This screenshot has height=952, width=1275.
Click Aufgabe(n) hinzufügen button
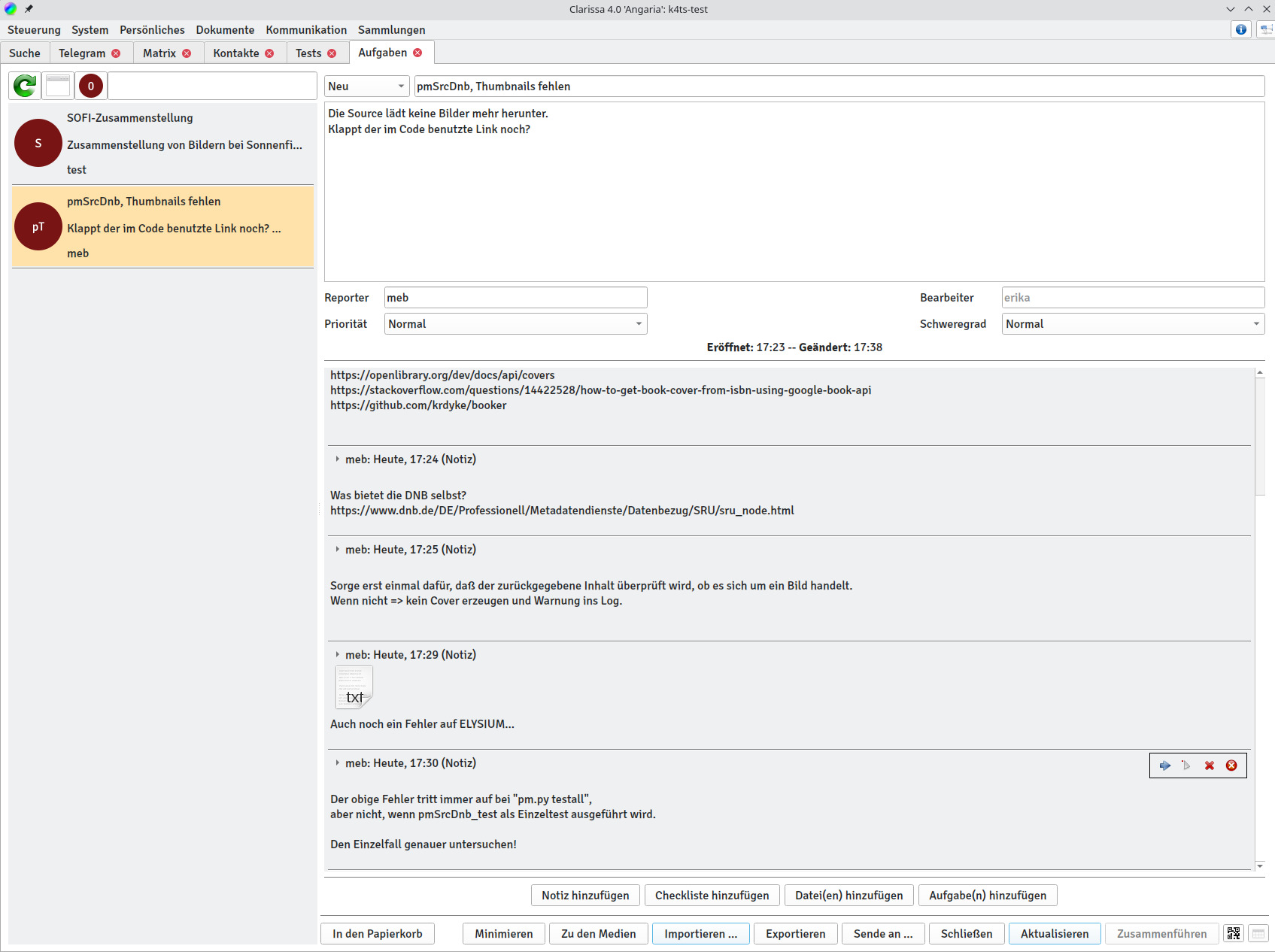coord(988,896)
